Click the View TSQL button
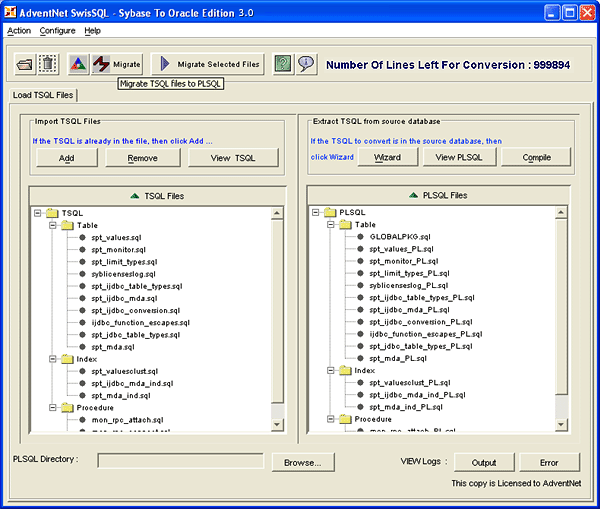The image size is (600, 509). click(233, 158)
